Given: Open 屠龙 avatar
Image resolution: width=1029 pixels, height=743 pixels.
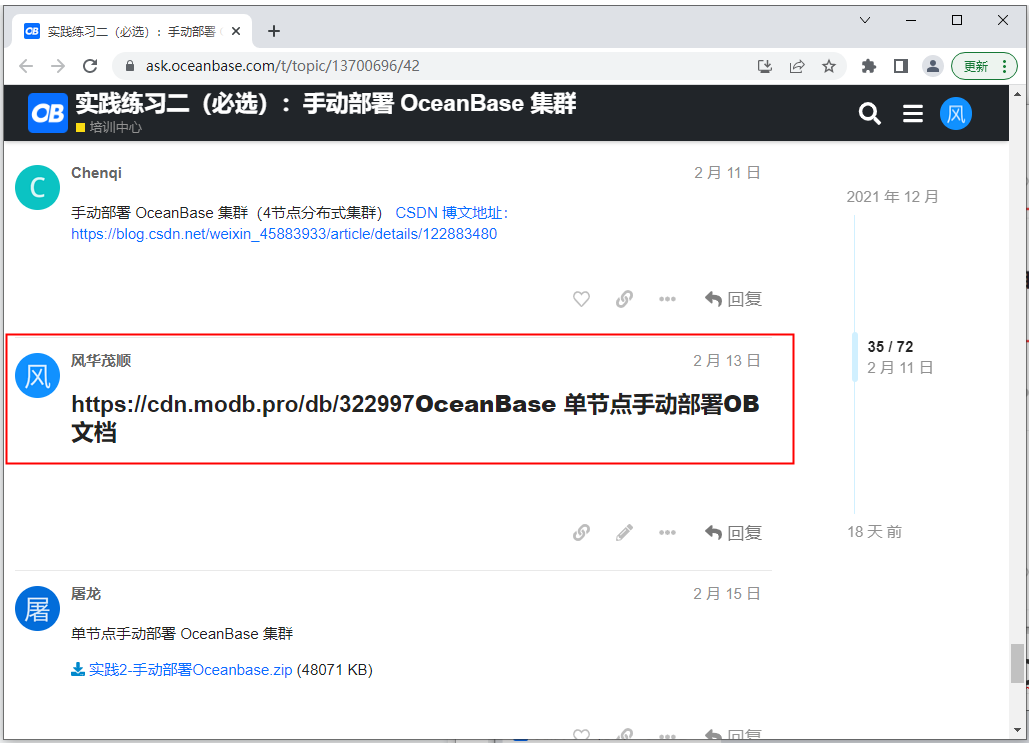Looking at the screenshot, I should click(37, 608).
